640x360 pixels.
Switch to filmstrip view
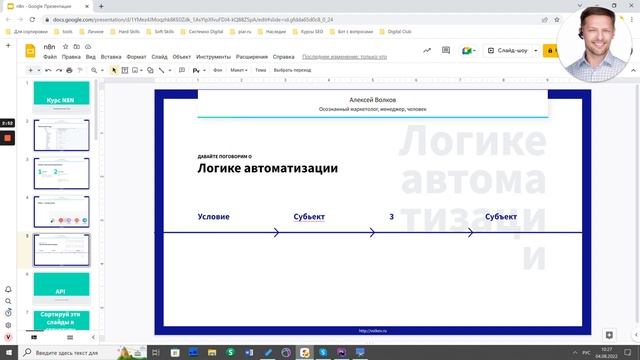[34, 338]
